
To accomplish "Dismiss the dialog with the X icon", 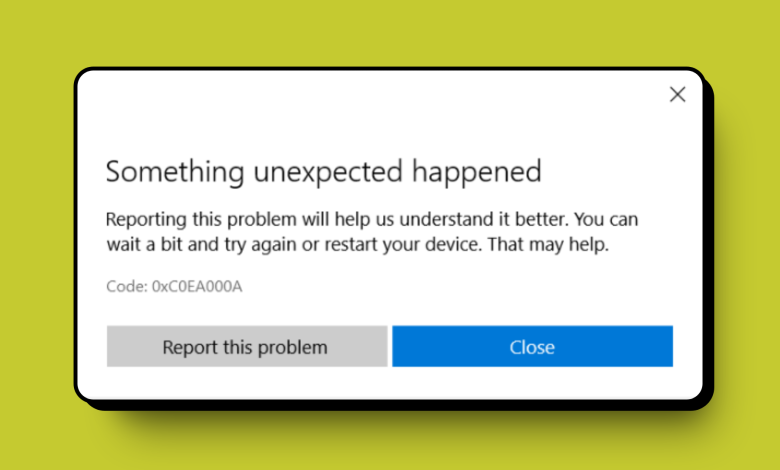I will [x=677, y=95].
